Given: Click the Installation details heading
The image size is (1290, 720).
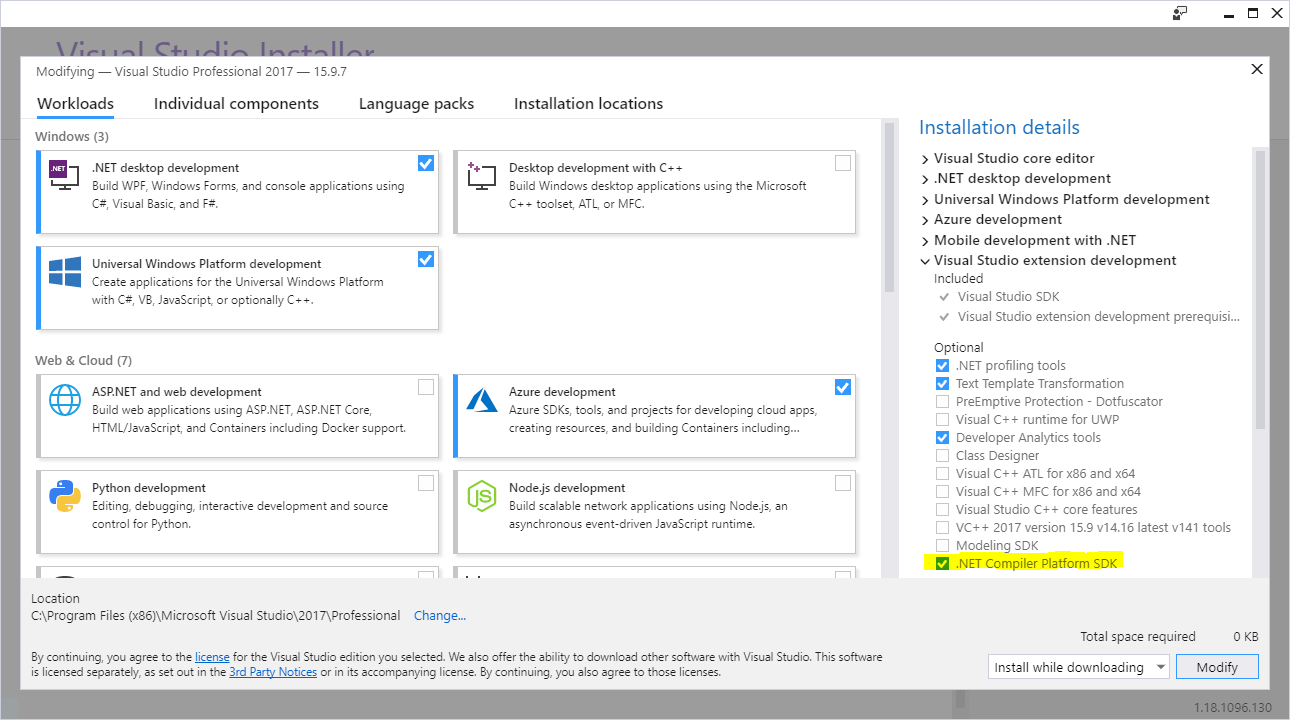Looking at the screenshot, I should (x=999, y=127).
